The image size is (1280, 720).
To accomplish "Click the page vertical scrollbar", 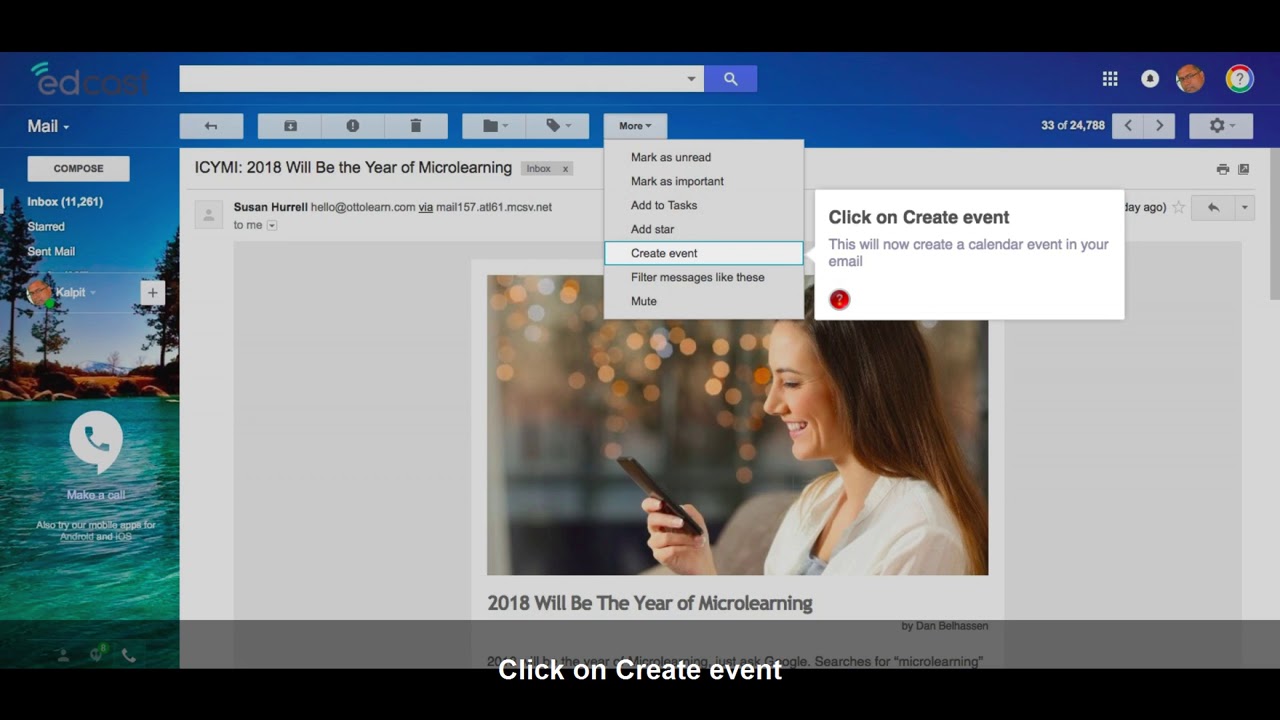I will point(1274,225).
